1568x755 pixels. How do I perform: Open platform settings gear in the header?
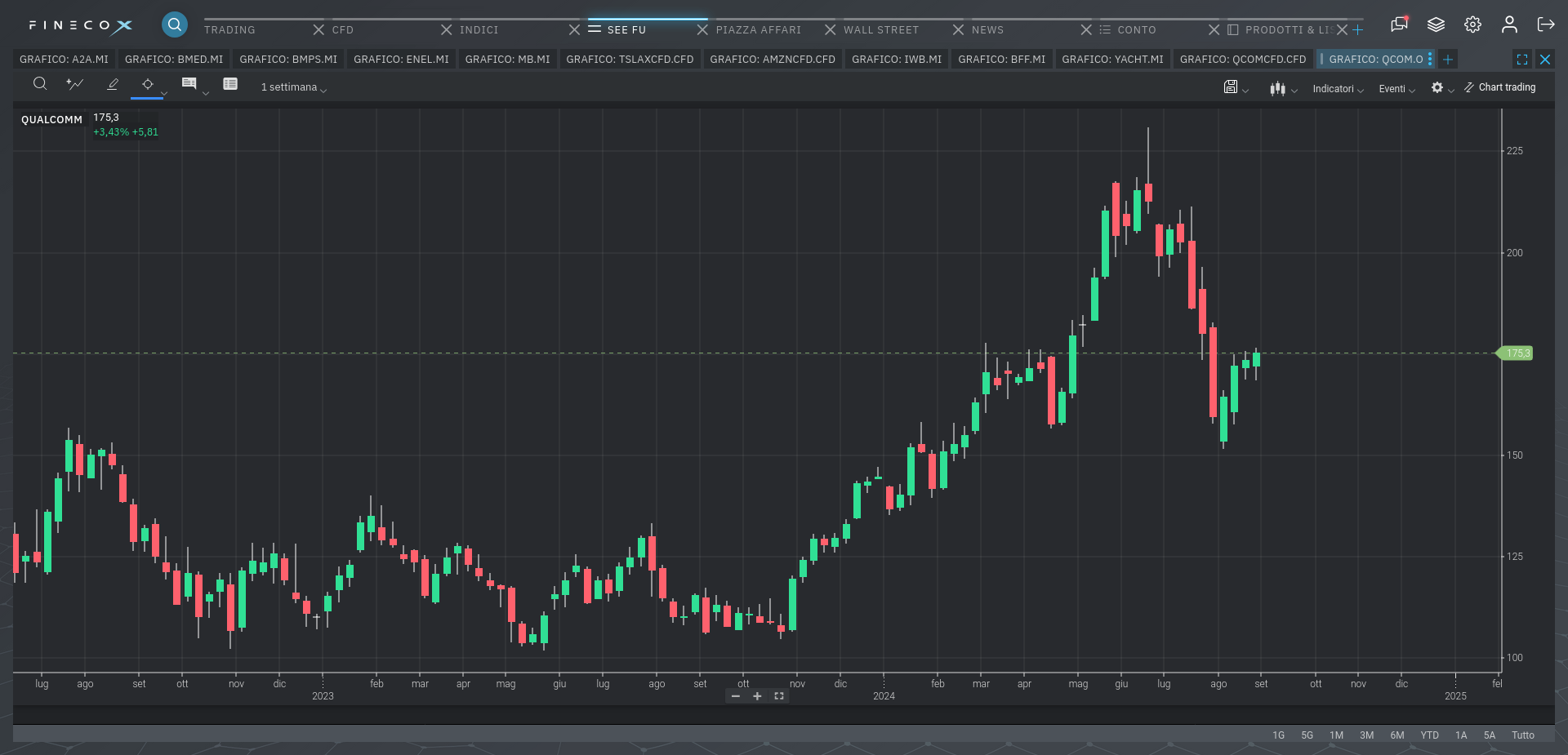click(1472, 24)
